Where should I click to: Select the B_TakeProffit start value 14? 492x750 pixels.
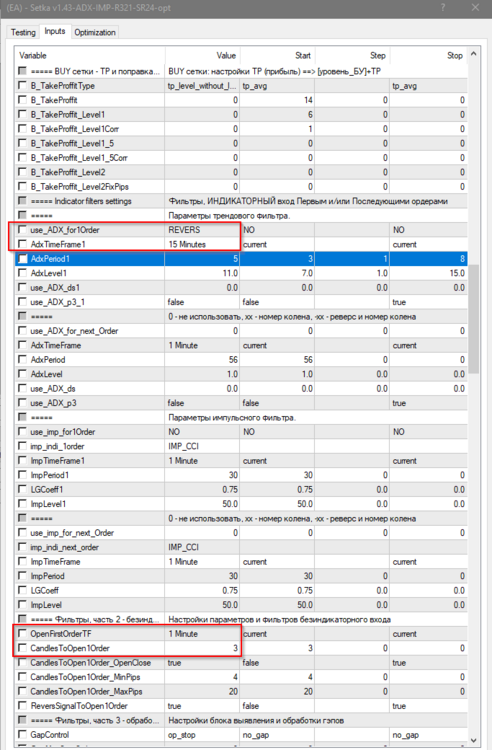pyautogui.click(x=277, y=100)
